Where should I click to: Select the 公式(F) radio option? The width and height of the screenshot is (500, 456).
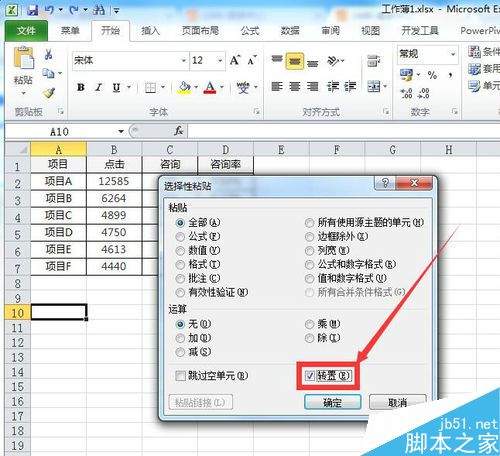click(x=180, y=237)
